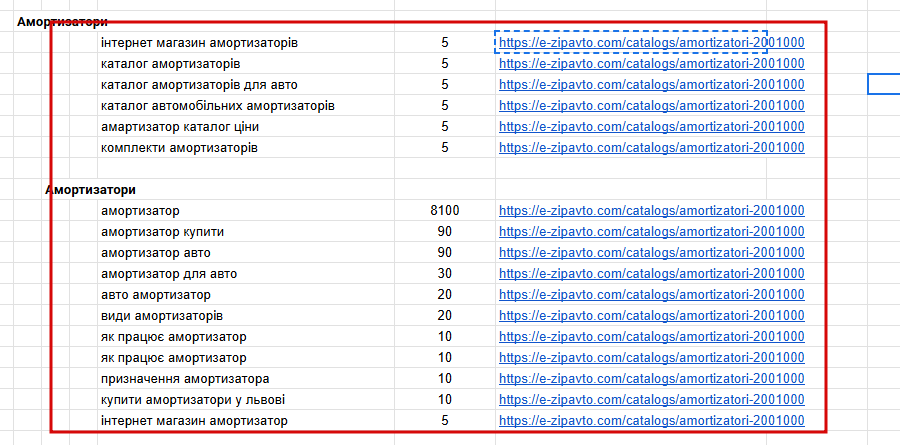The width and height of the screenshot is (900, 445).
Task: Open link next to 'інтернет магазин амортизаторів'
Action: [x=651, y=42]
